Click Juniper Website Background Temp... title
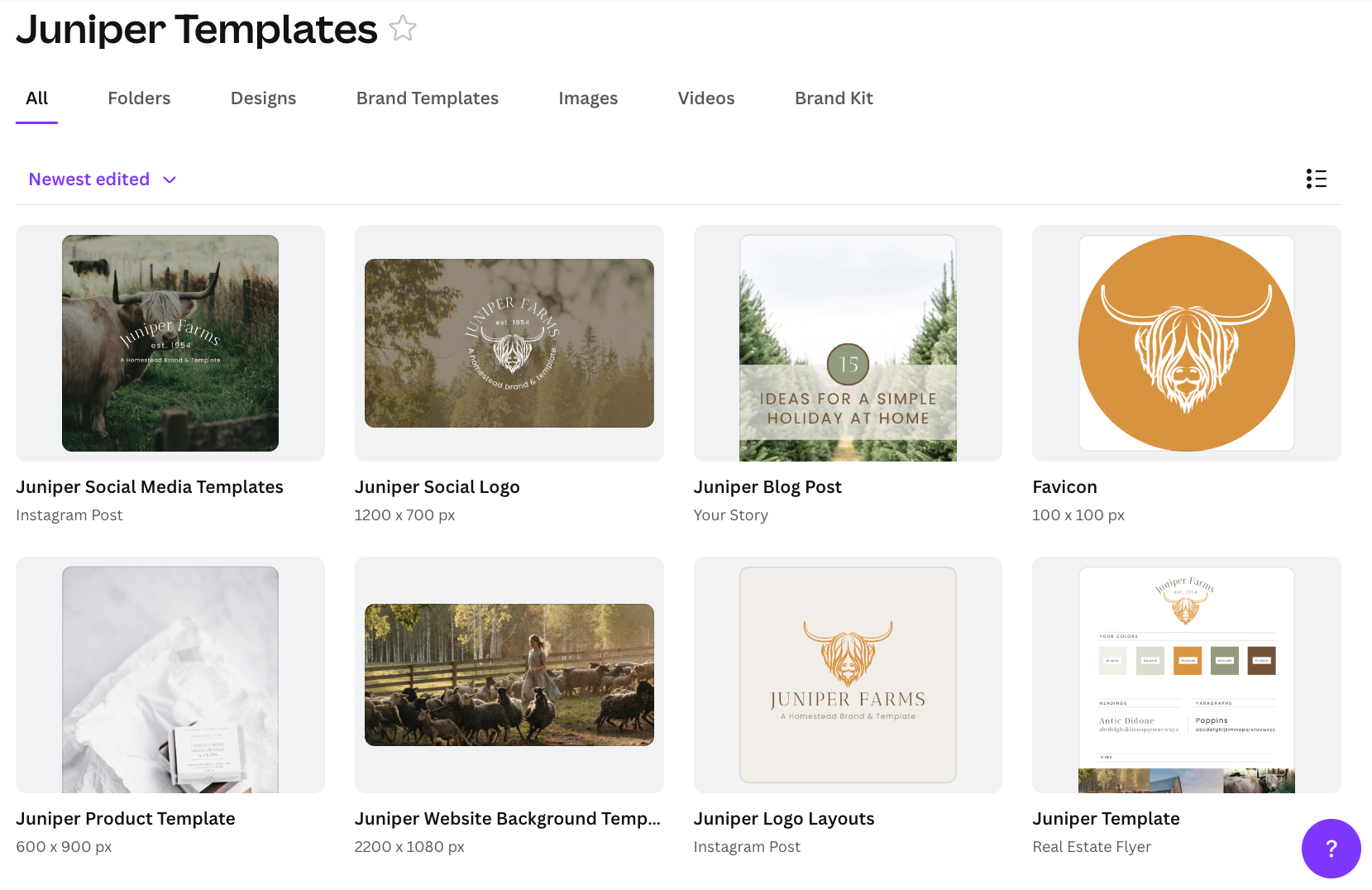The height and width of the screenshot is (890, 1372). tap(508, 819)
